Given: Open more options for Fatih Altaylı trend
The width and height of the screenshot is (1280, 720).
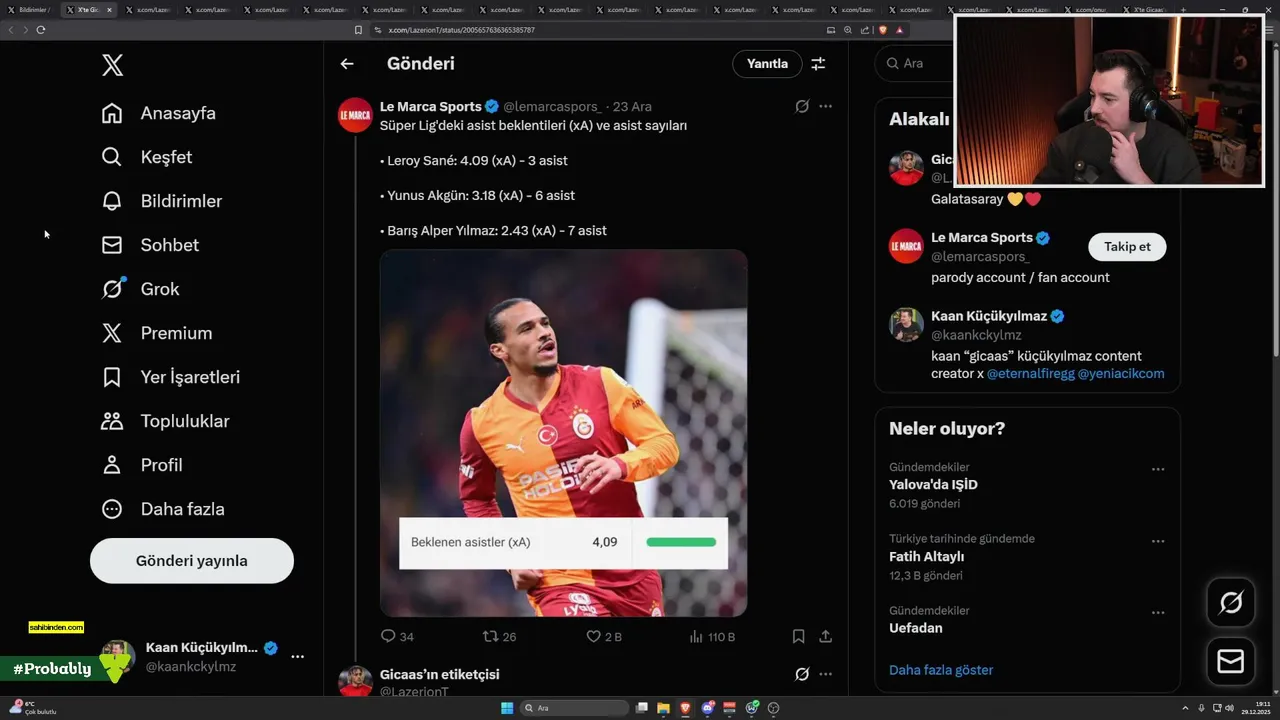Looking at the screenshot, I should [1157, 541].
